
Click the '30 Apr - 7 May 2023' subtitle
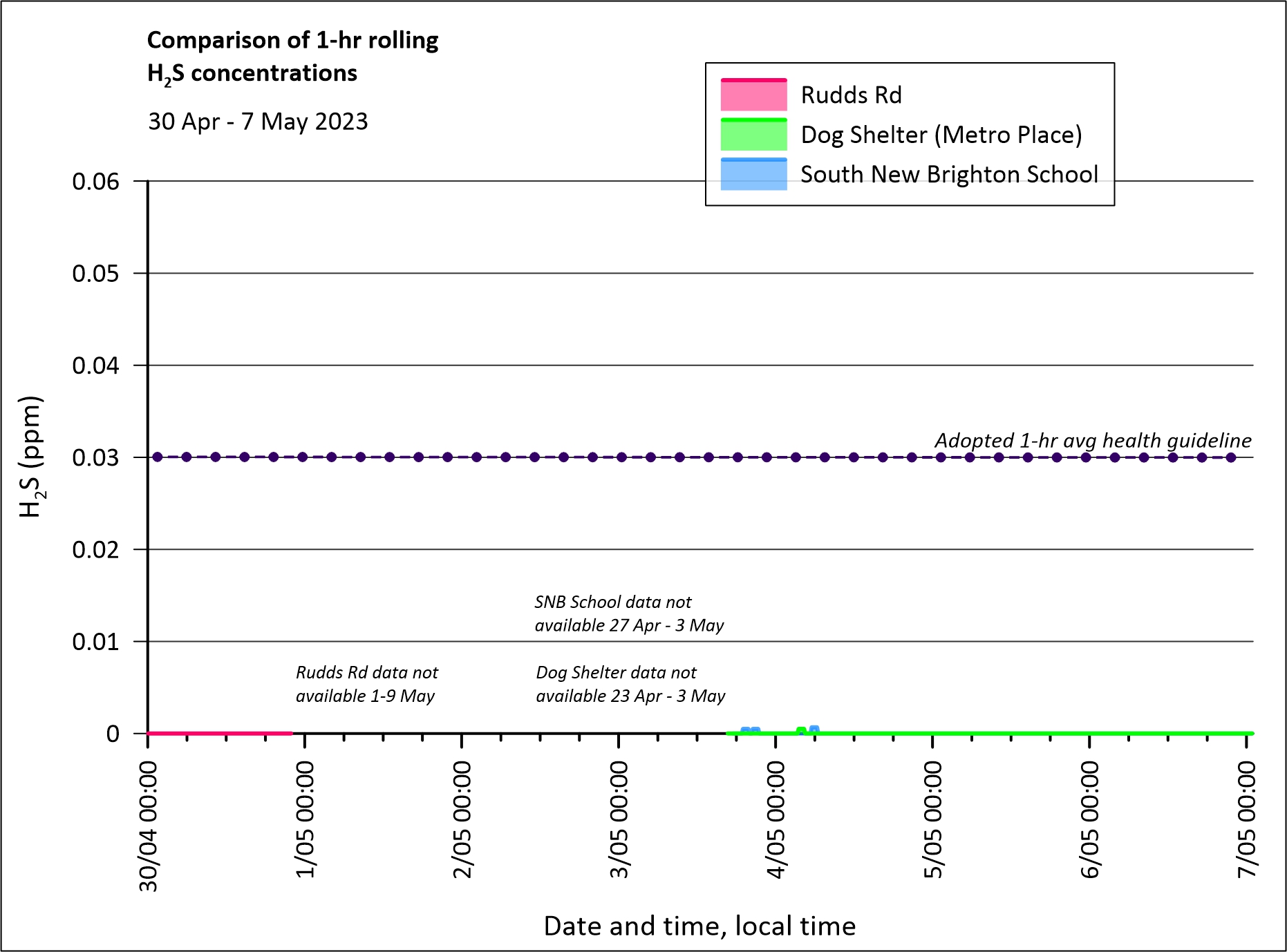pos(258,122)
